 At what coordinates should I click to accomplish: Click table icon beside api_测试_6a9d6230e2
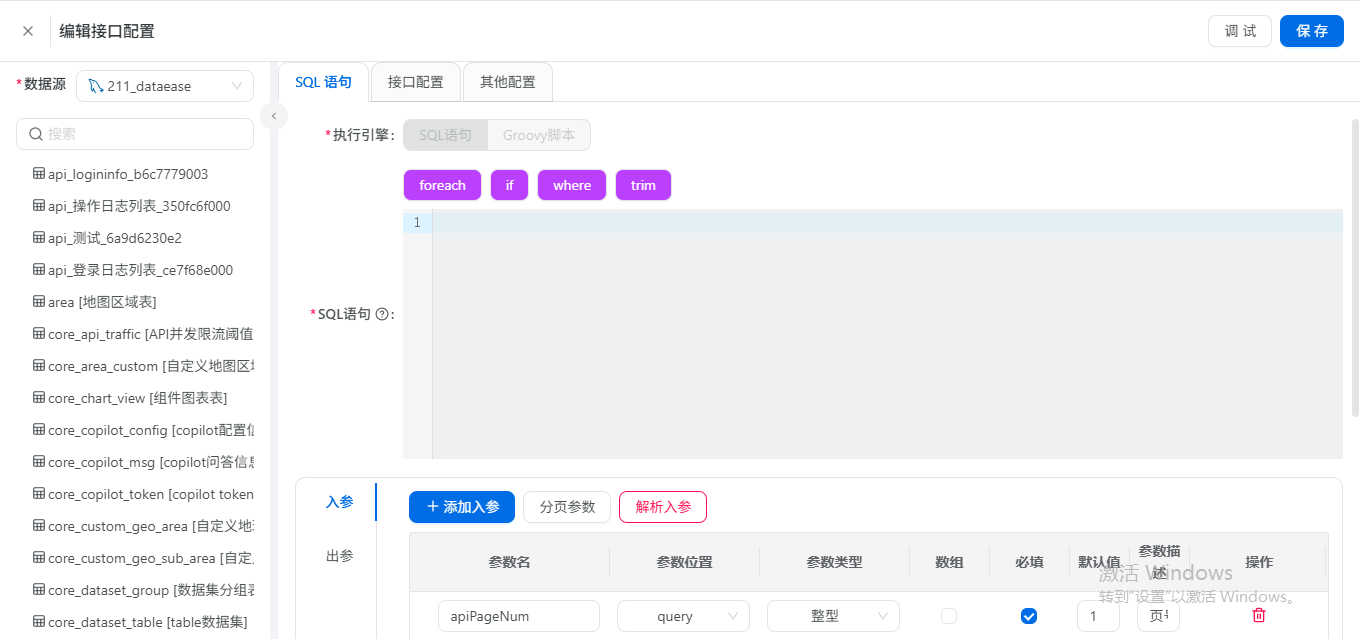(39, 238)
